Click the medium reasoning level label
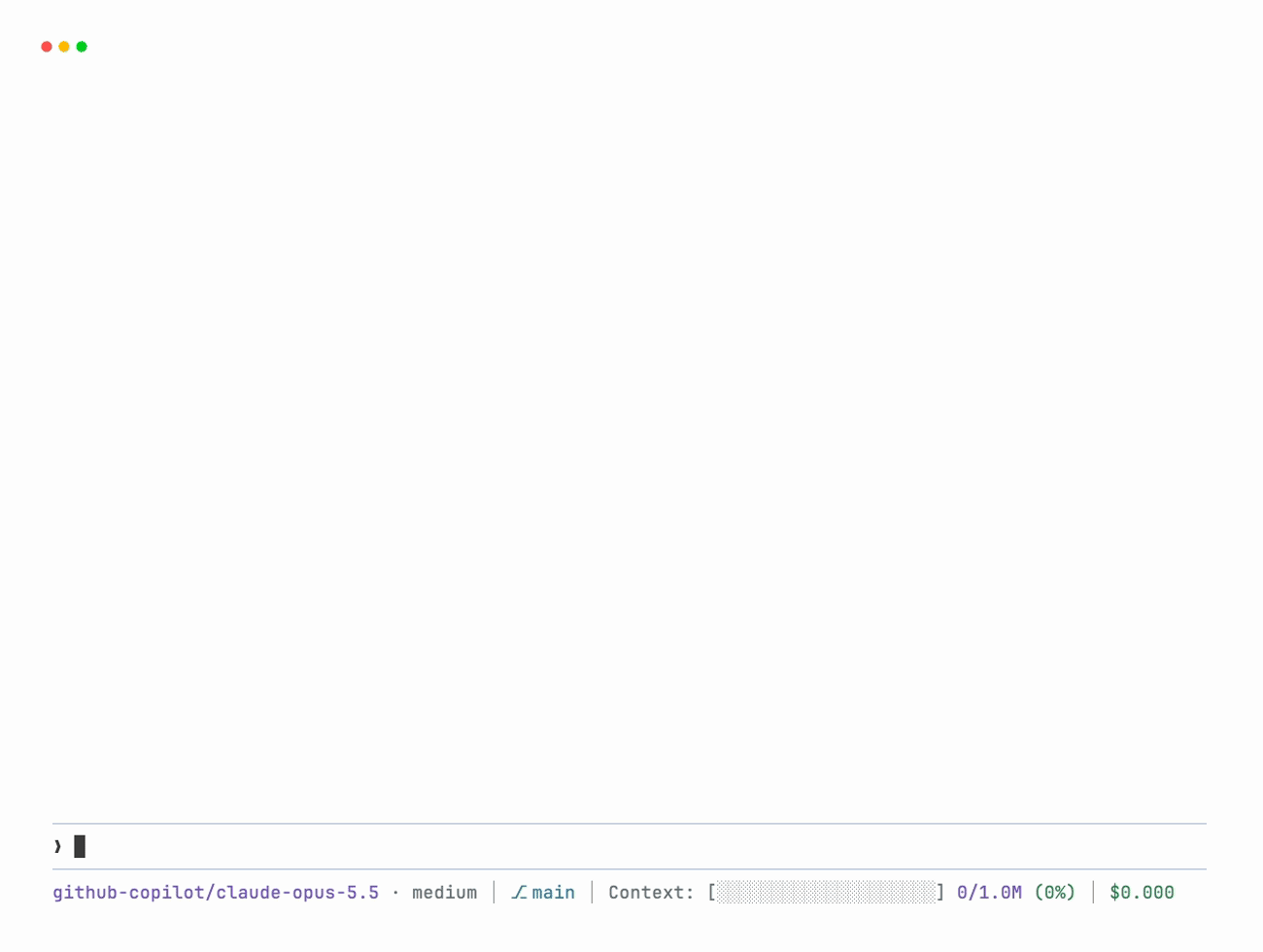 point(444,892)
